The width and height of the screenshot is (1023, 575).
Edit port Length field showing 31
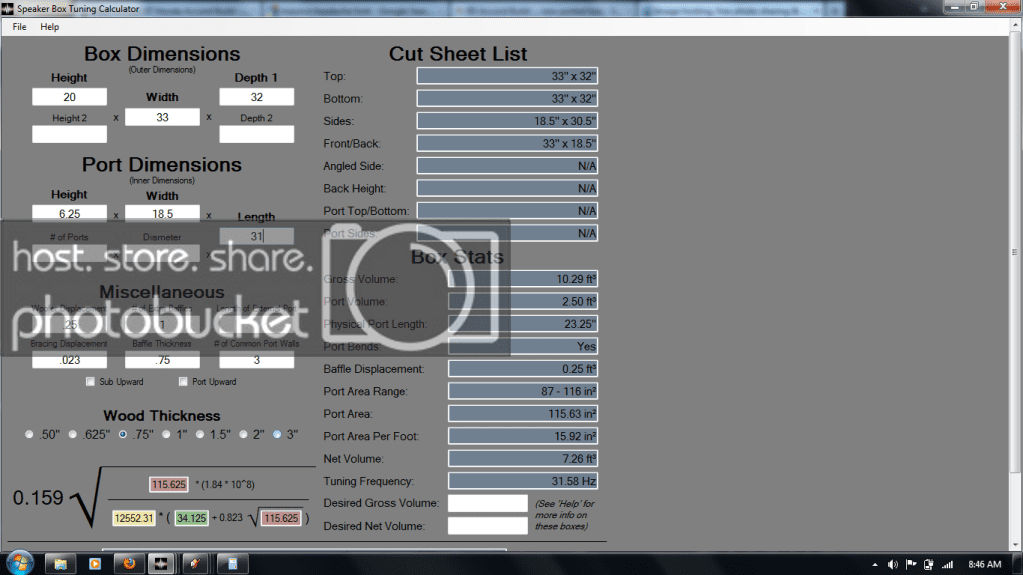[256, 236]
